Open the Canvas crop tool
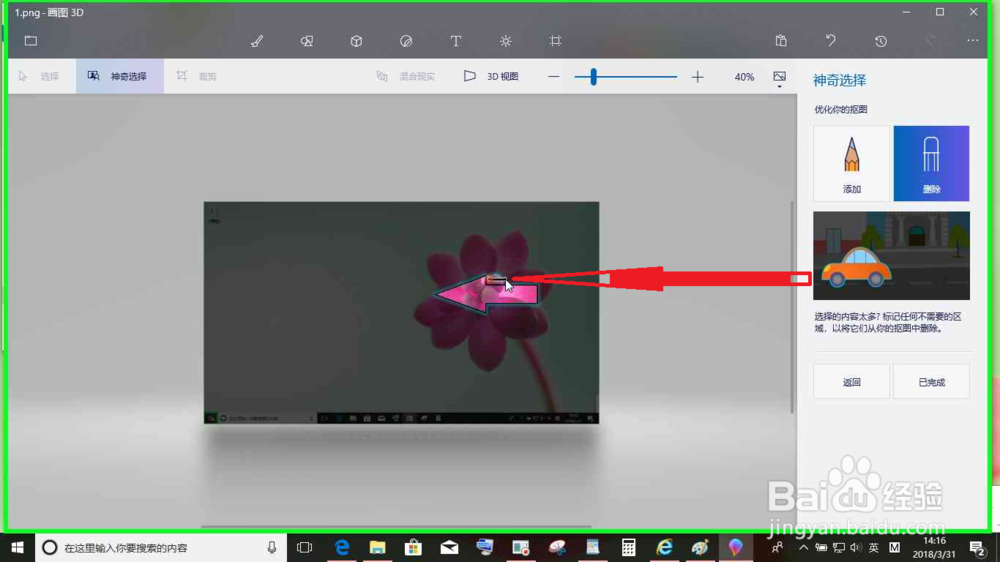Screen dimensions: 1000x562 (x=555, y=41)
